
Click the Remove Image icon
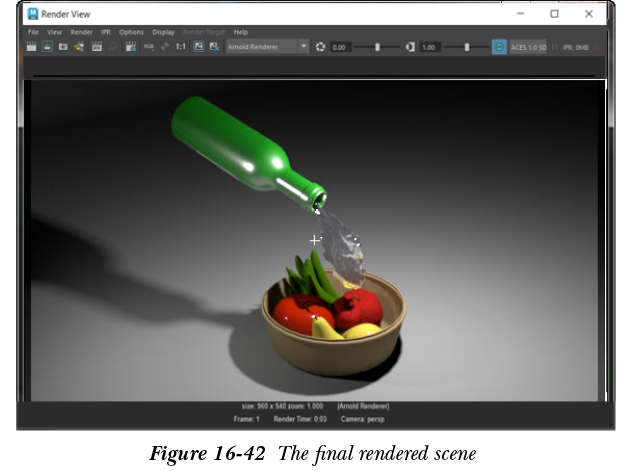point(214,47)
